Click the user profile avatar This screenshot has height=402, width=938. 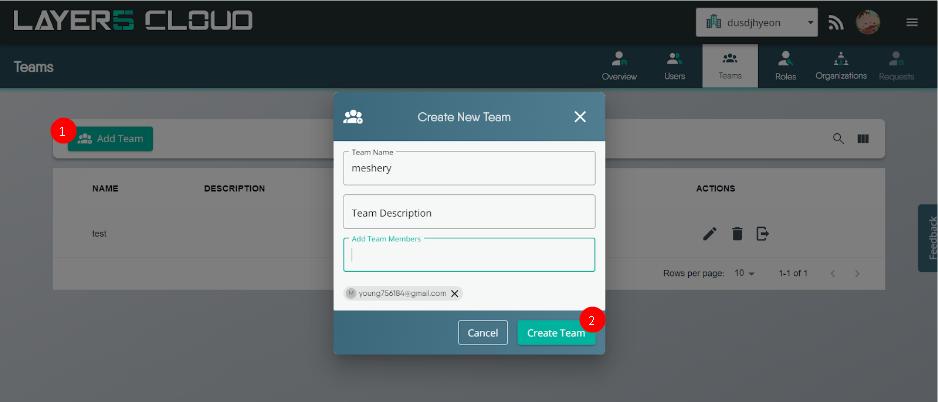[x=868, y=22]
